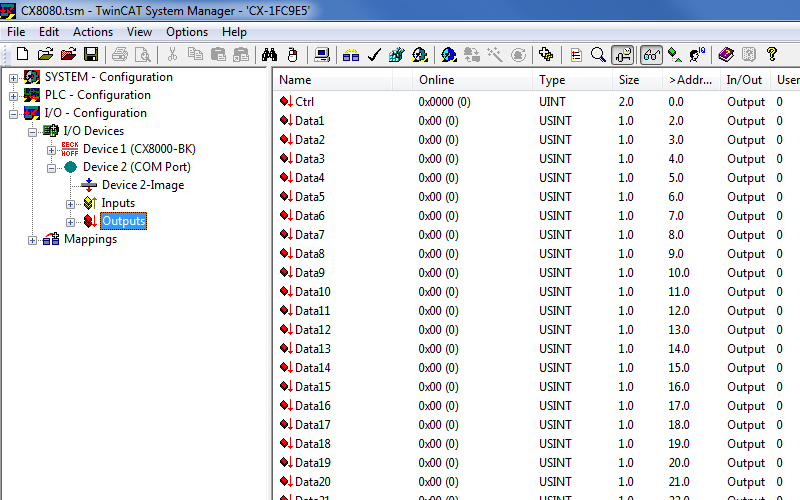800x500 pixels.
Task: Sort by the >Addr... column header
Action: (x=691, y=80)
